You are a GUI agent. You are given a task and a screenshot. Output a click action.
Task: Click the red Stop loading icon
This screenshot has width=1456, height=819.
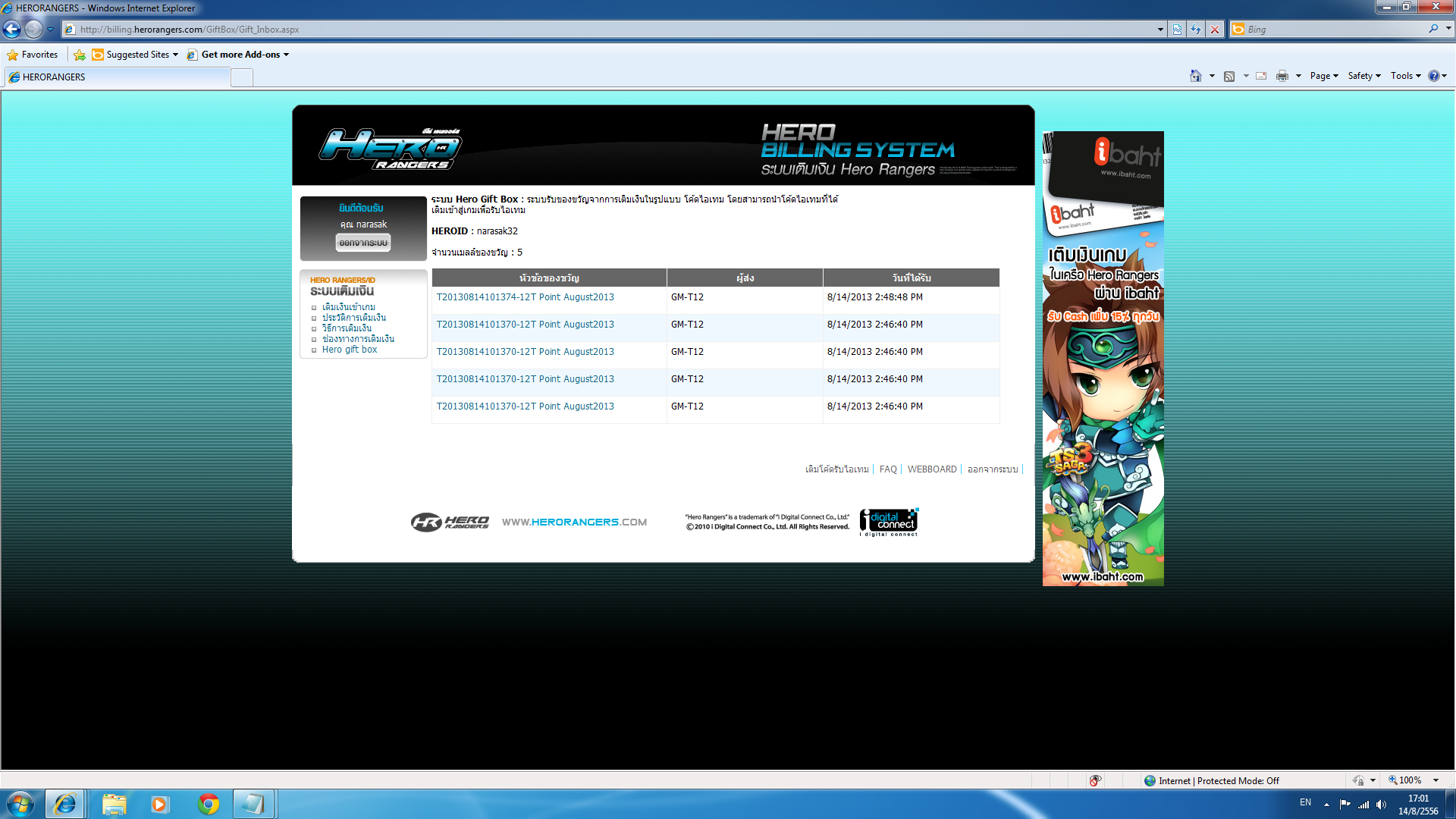(1215, 30)
